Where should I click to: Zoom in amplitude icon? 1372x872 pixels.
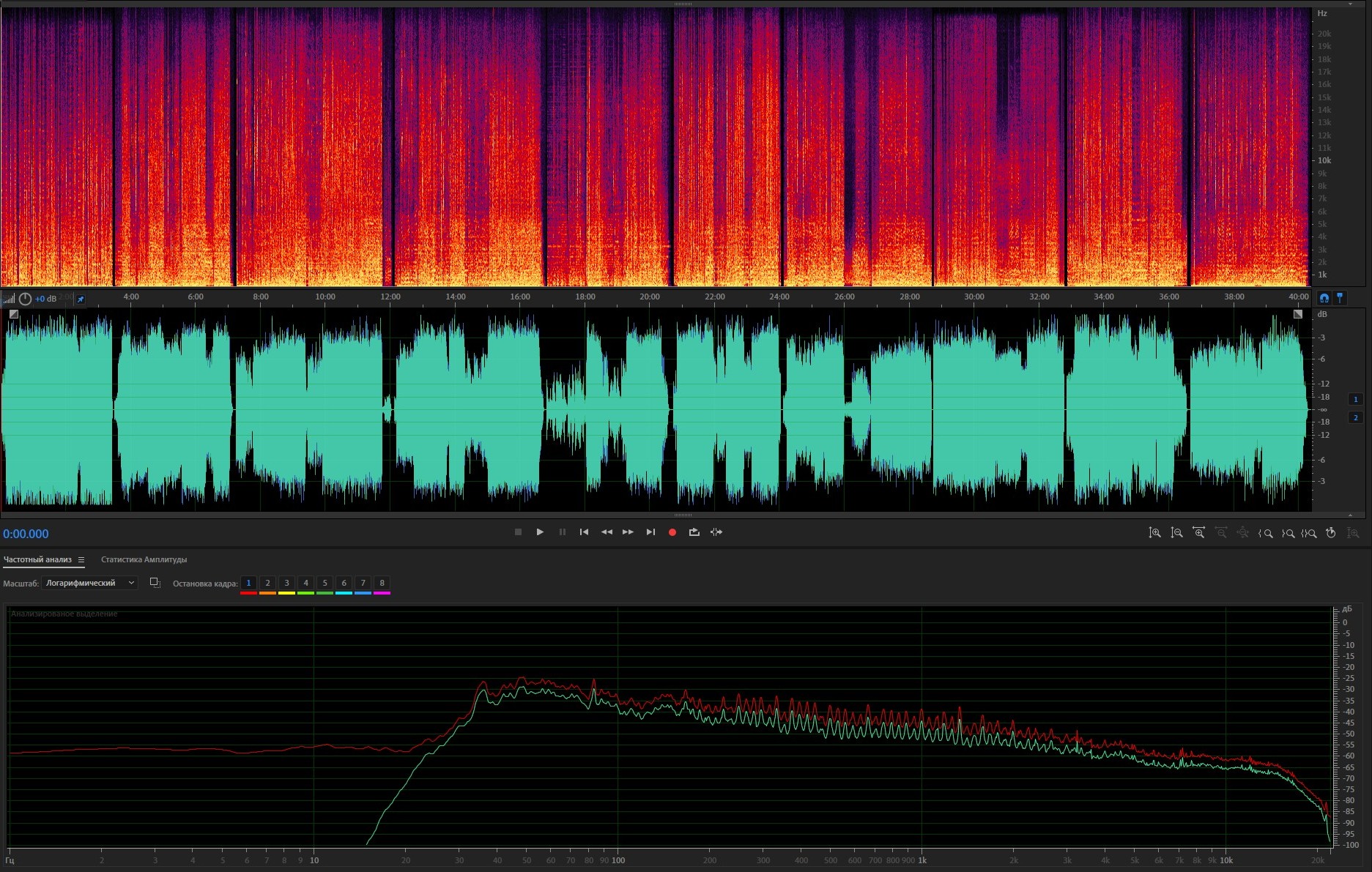click(1154, 533)
